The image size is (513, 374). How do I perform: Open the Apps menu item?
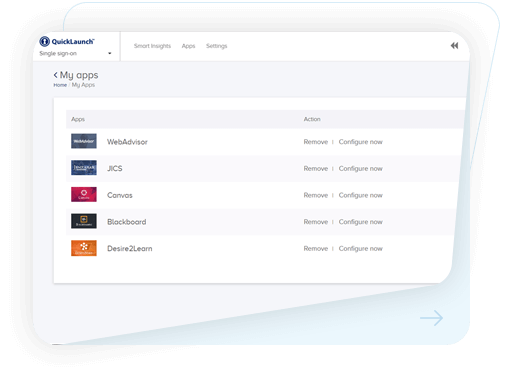click(x=188, y=46)
